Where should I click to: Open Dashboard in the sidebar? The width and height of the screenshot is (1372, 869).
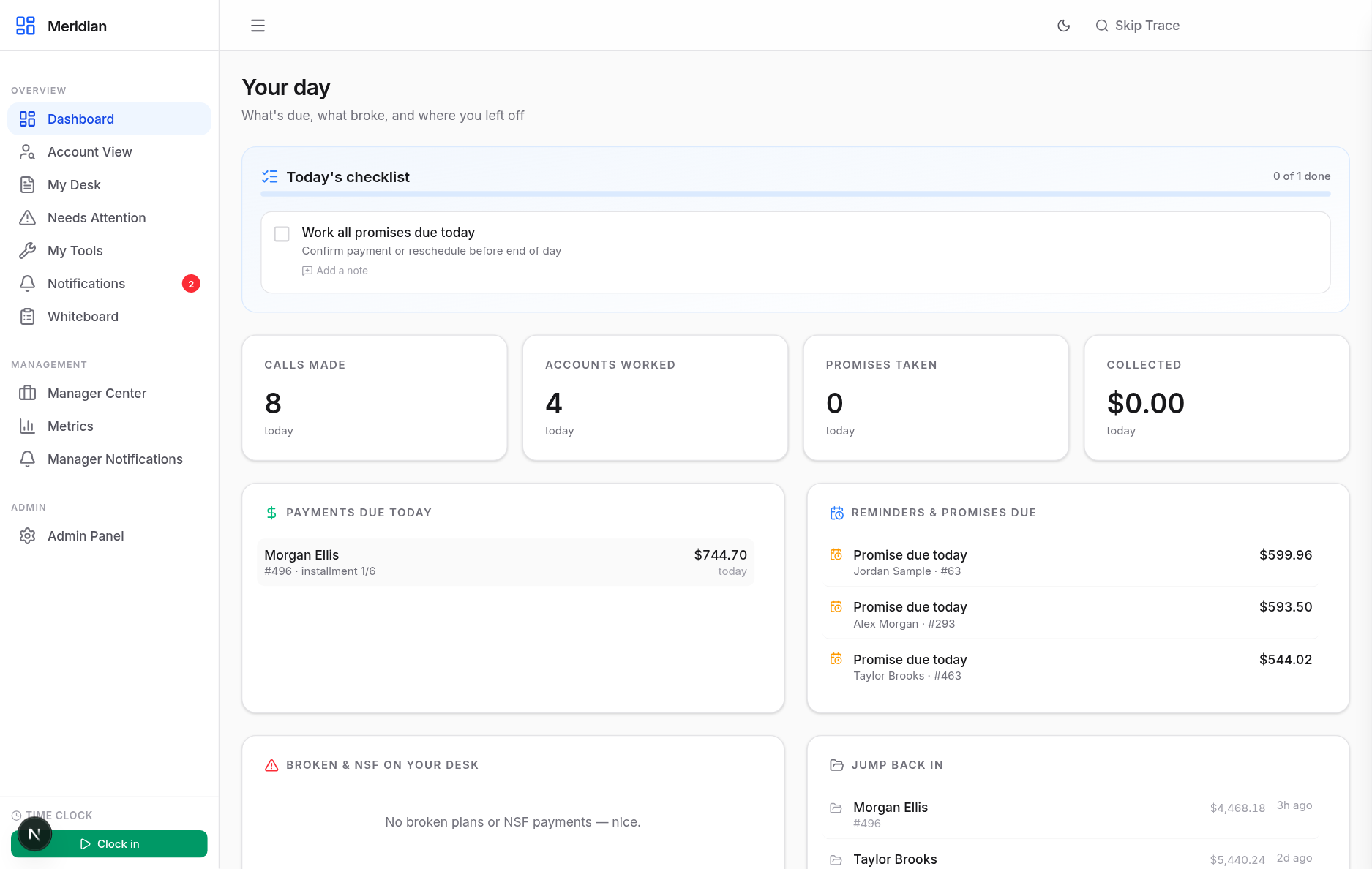click(109, 118)
